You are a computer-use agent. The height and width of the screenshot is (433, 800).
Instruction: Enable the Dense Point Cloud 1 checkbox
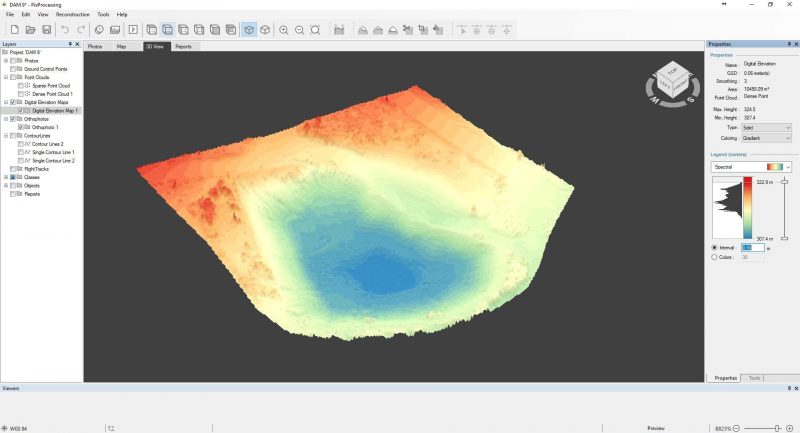[21, 94]
